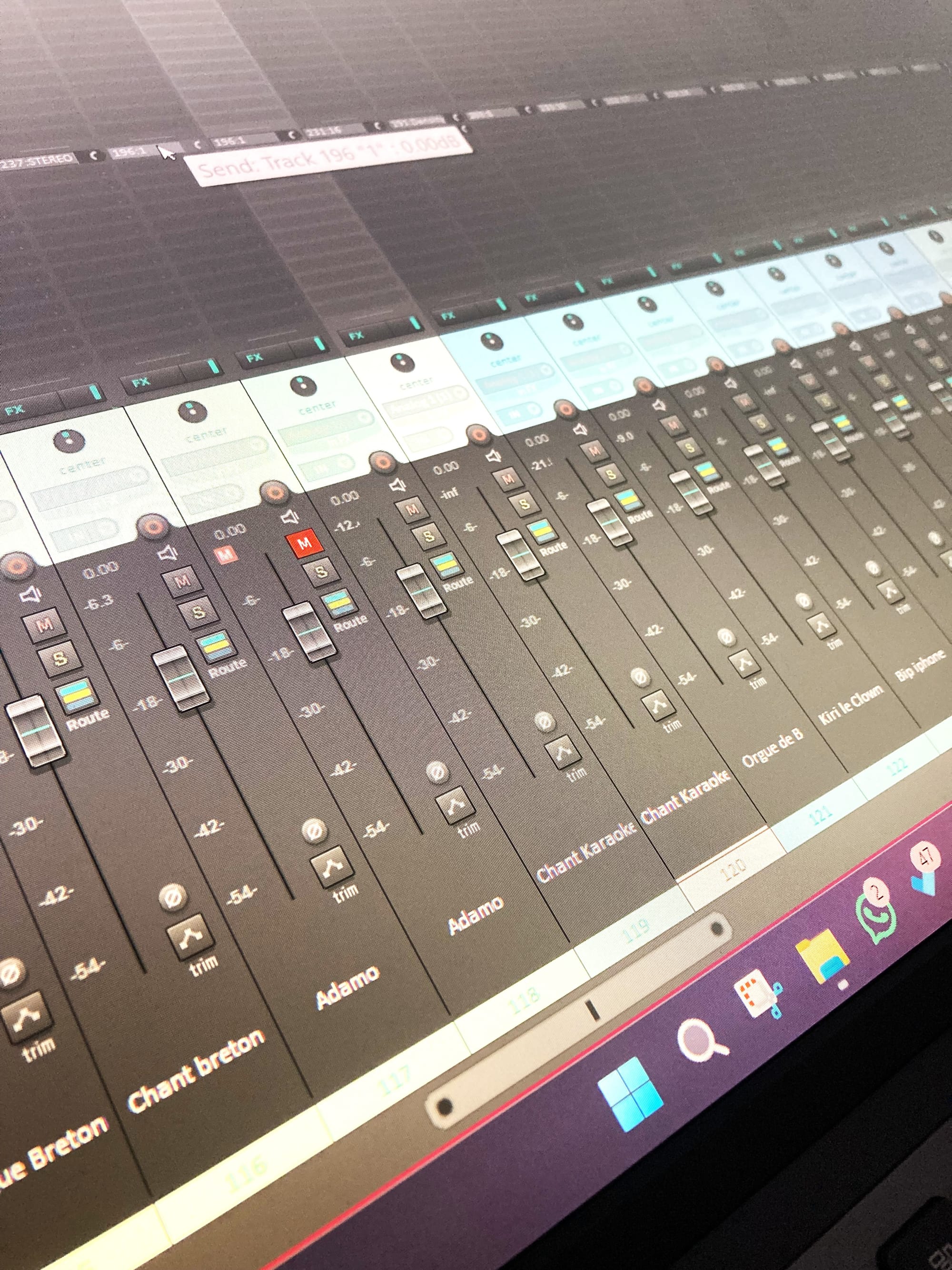Click the 237:STEREO send slot
The width and height of the screenshot is (952, 1270).
(x=38, y=162)
